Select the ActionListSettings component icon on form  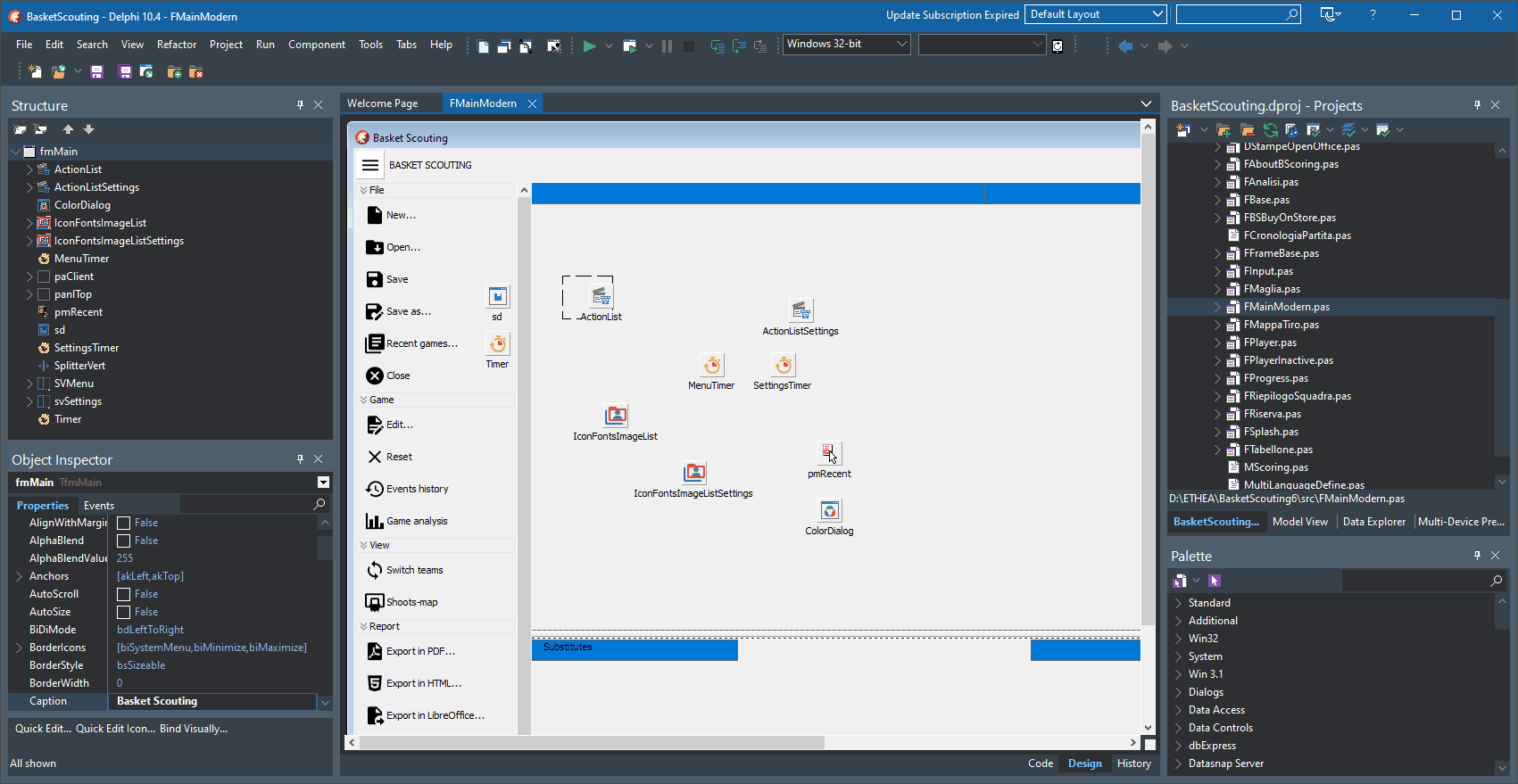coord(800,310)
